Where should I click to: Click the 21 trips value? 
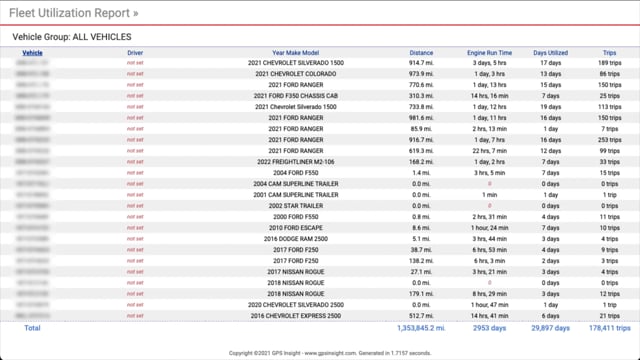point(609,316)
